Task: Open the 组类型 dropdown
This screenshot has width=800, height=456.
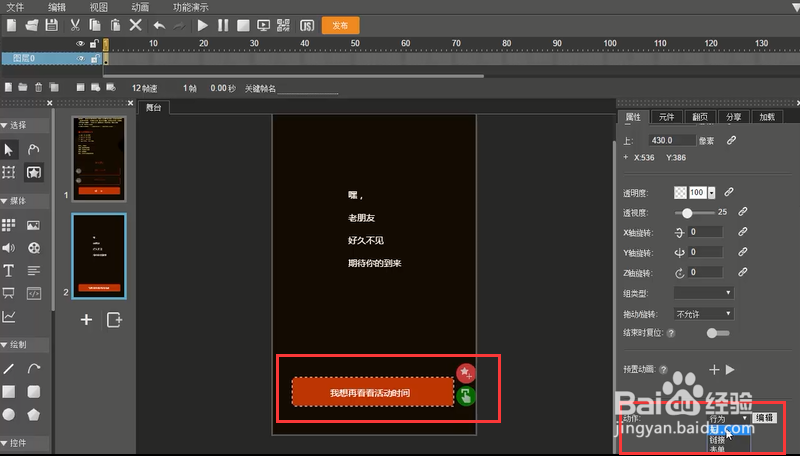Action: [x=704, y=293]
